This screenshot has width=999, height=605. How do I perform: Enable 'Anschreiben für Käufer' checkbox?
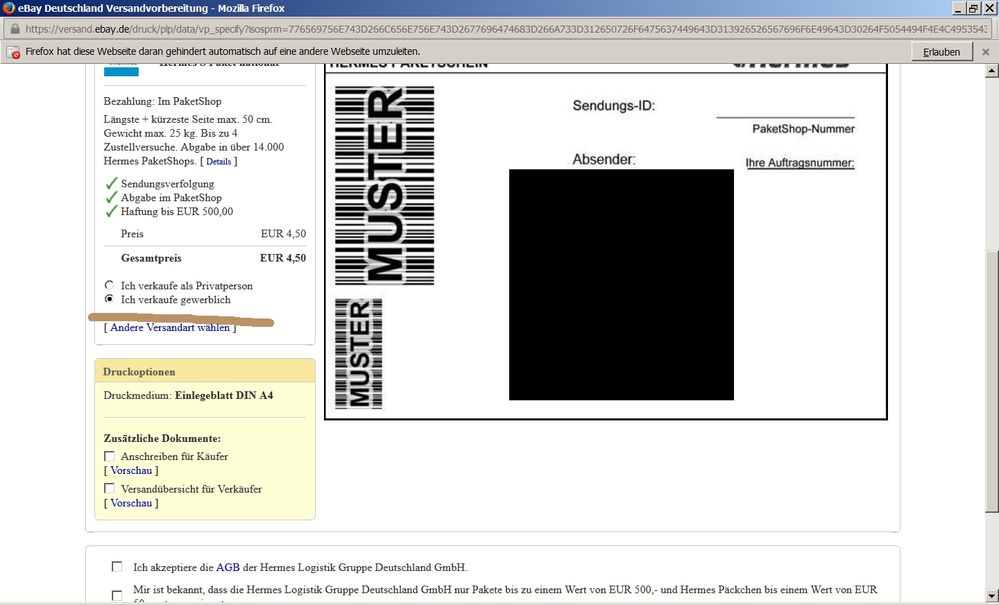click(110, 457)
